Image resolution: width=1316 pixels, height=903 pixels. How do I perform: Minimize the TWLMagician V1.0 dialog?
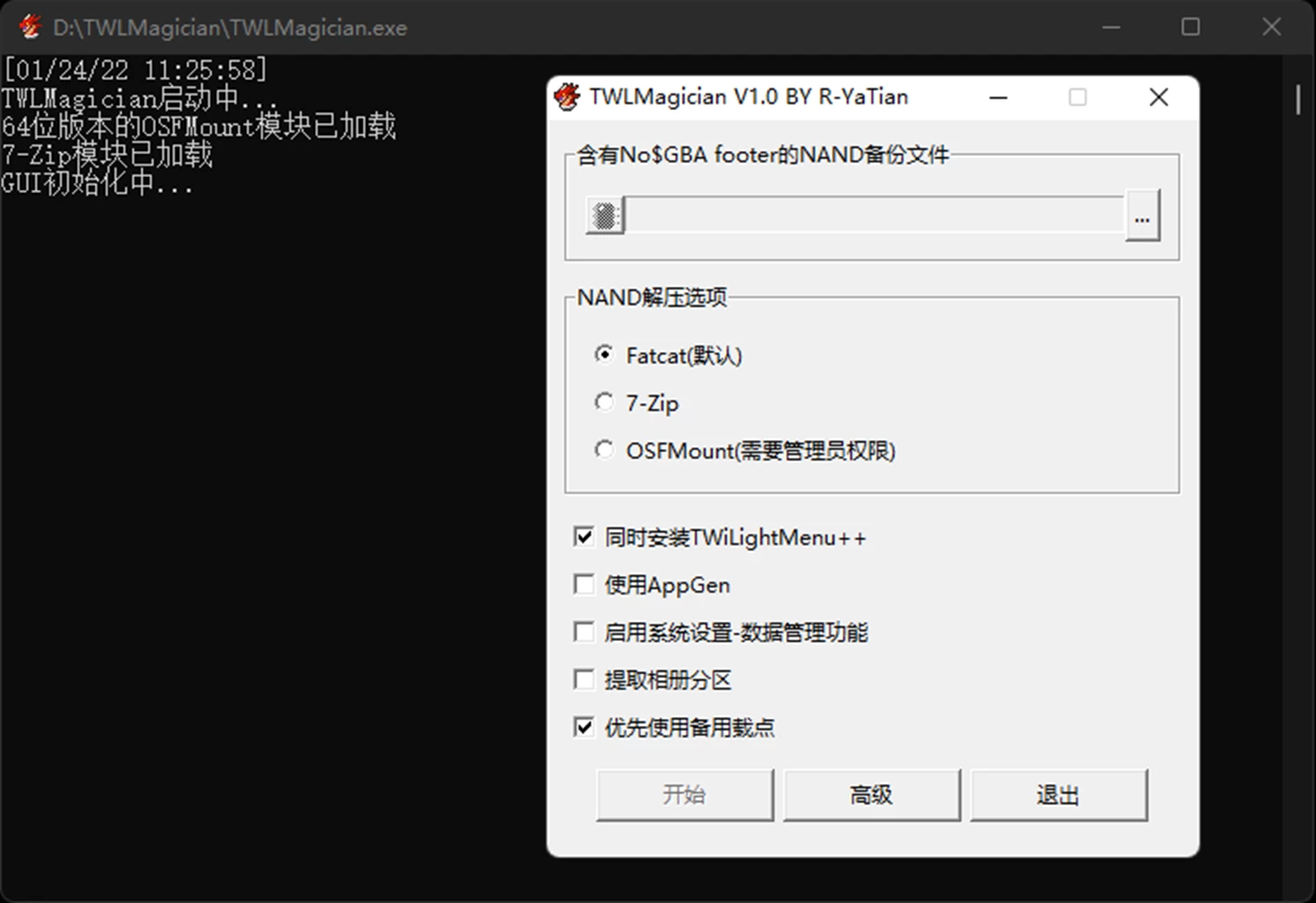click(998, 97)
